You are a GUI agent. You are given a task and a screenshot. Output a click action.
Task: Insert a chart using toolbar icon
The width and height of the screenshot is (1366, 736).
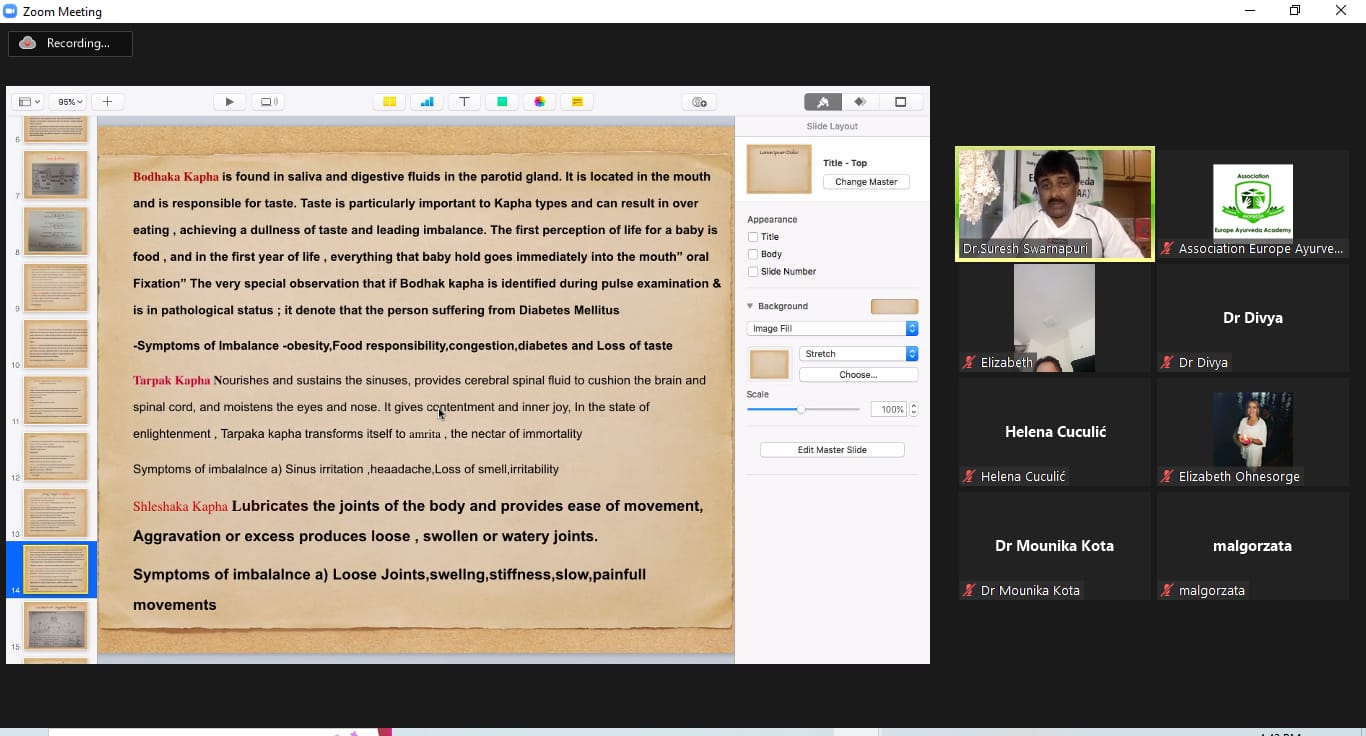point(427,102)
